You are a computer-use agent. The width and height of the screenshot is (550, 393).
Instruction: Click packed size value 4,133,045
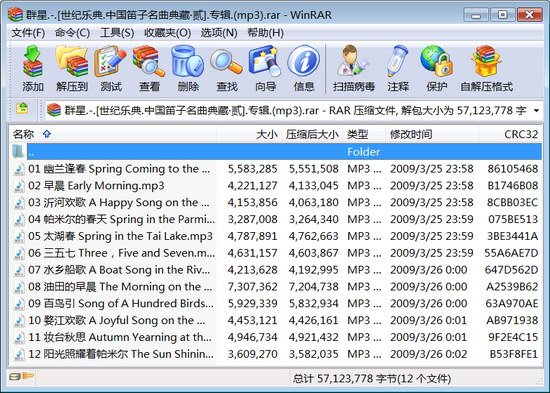[x=314, y=186]
